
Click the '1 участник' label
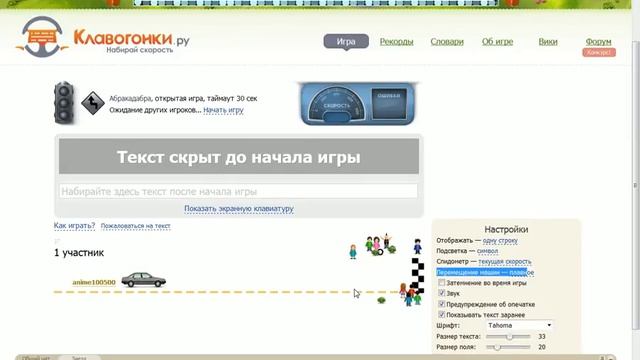point(79,253)
